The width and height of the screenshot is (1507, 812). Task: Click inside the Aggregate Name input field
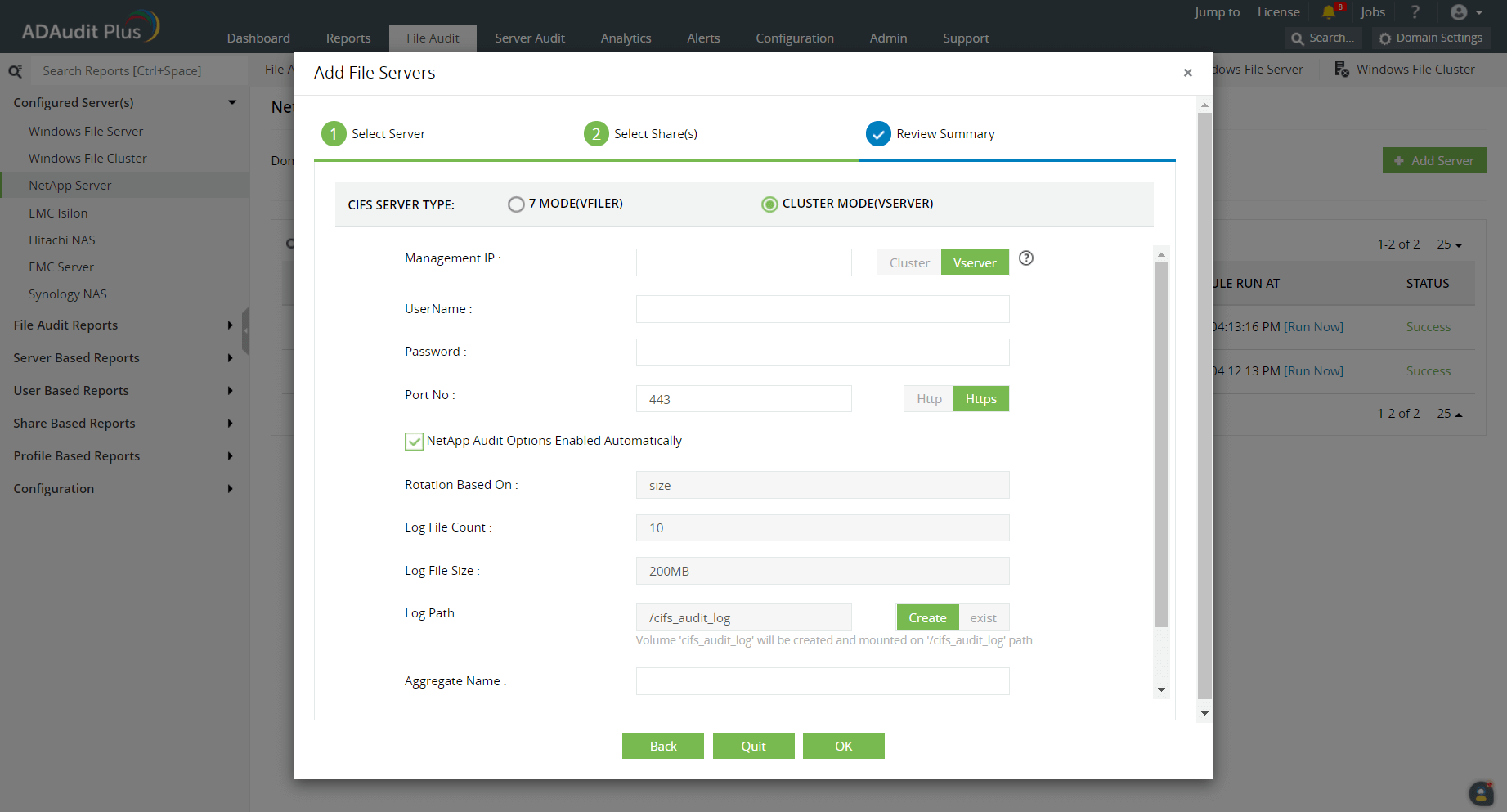click(822, 680)
